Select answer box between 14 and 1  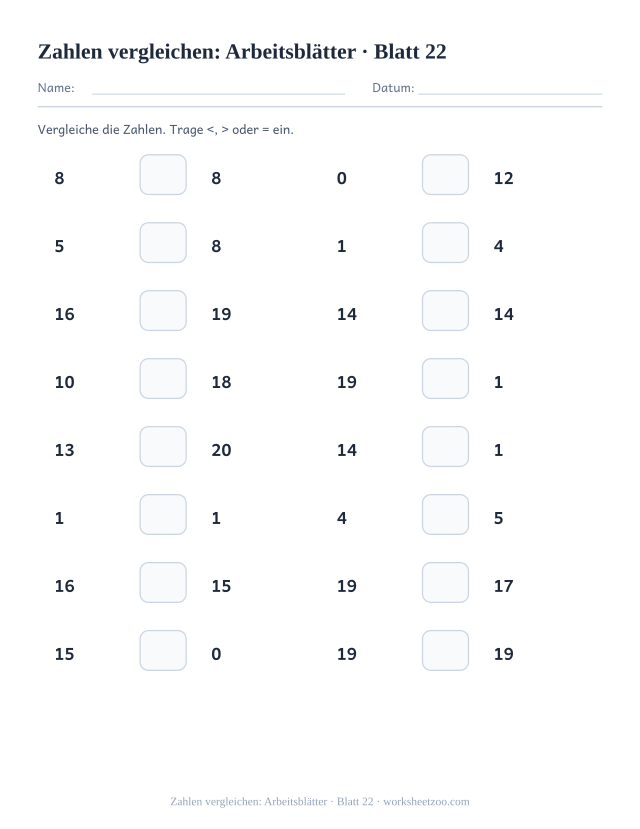pos(445,447)
